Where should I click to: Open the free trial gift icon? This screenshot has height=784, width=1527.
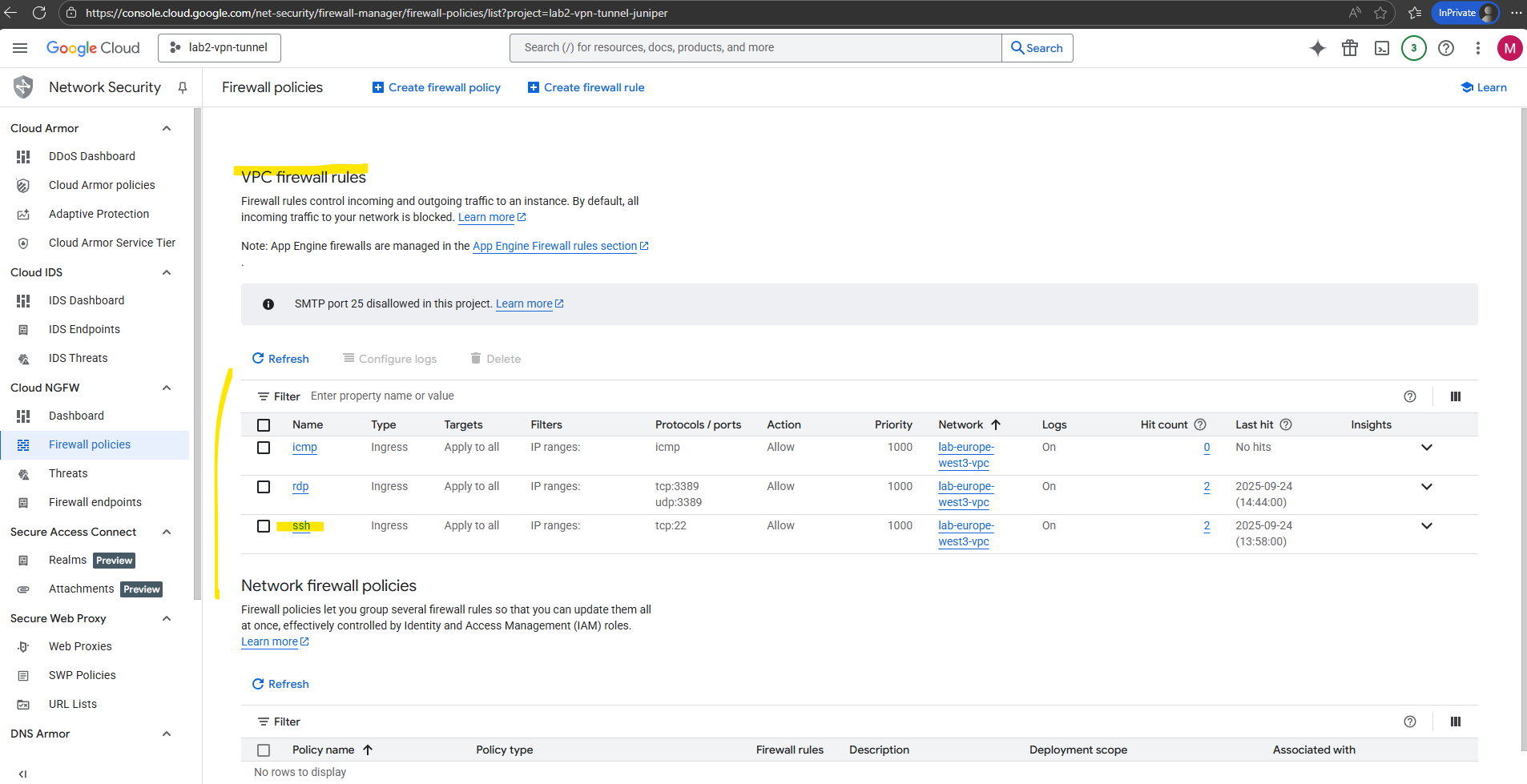pos(1350,48)
